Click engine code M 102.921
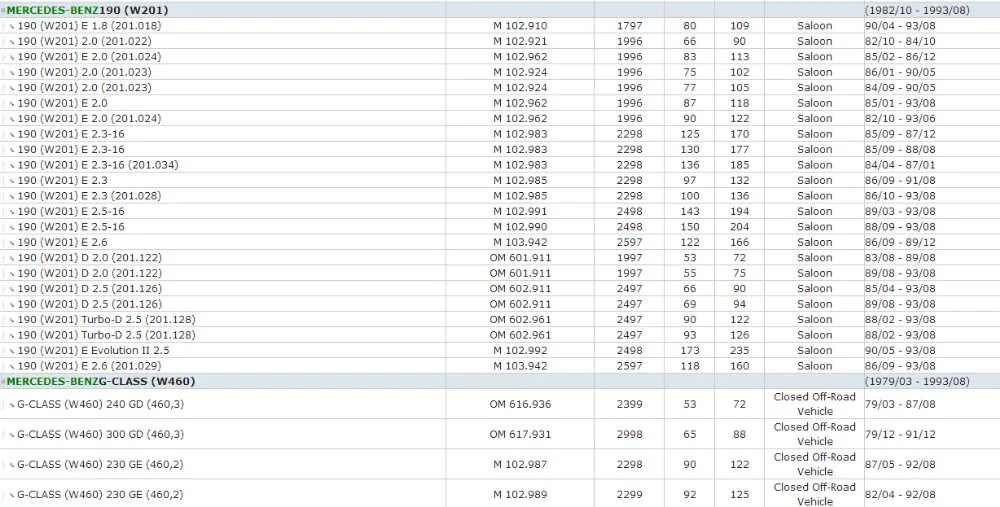The image size is (1000, 507). click(x=520, y=41)
